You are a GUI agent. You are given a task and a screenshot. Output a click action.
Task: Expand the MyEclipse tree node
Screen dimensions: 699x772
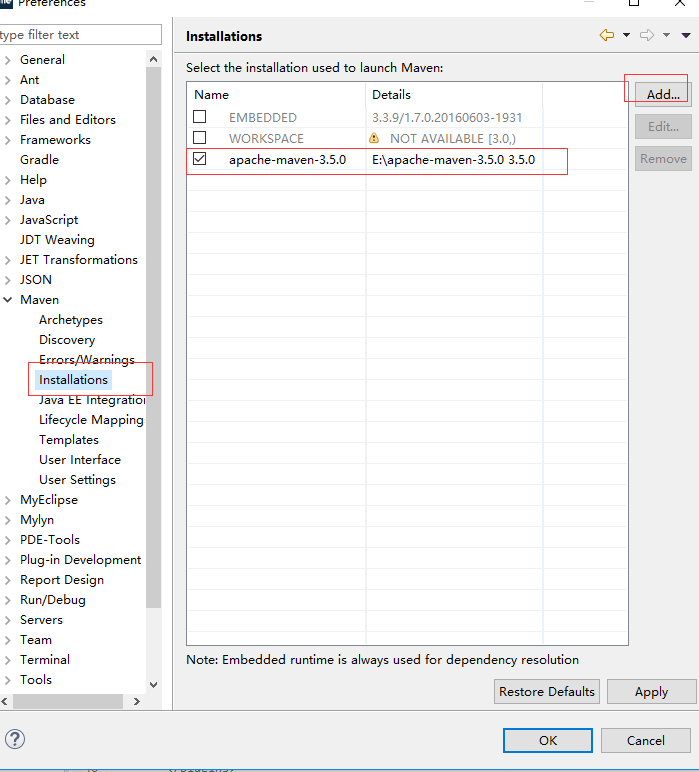tap(7, 500)
